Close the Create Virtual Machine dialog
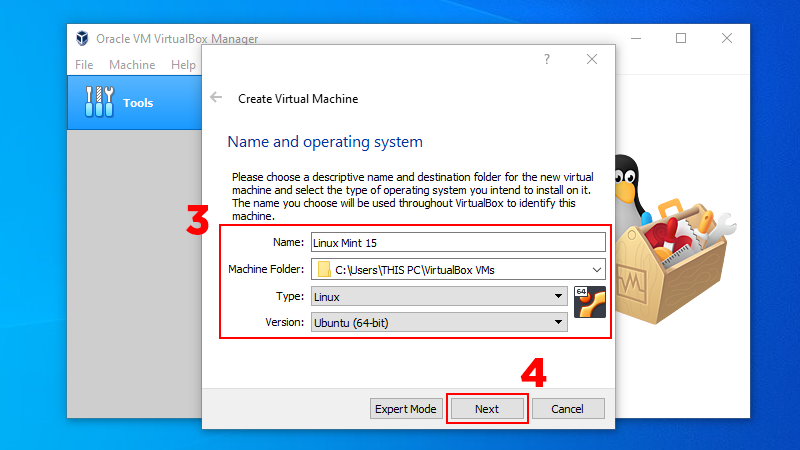The image size is (800, 450). [x=592, y=59]
